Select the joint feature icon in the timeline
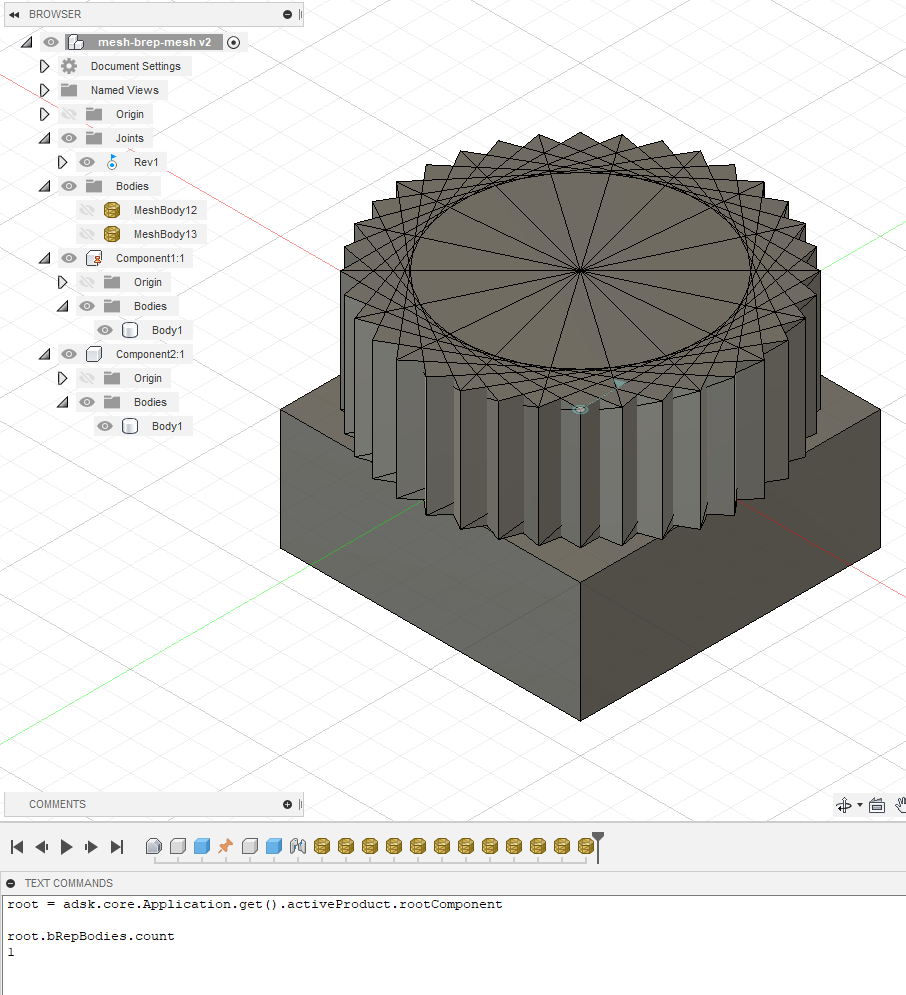 296,846
